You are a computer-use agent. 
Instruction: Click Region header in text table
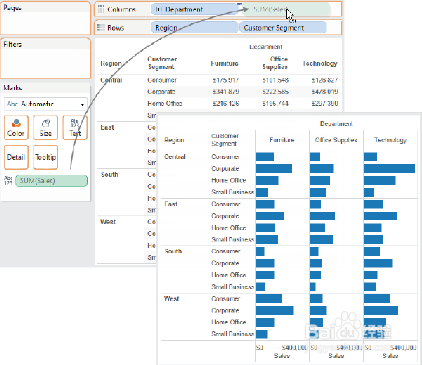tap(111, 63)
